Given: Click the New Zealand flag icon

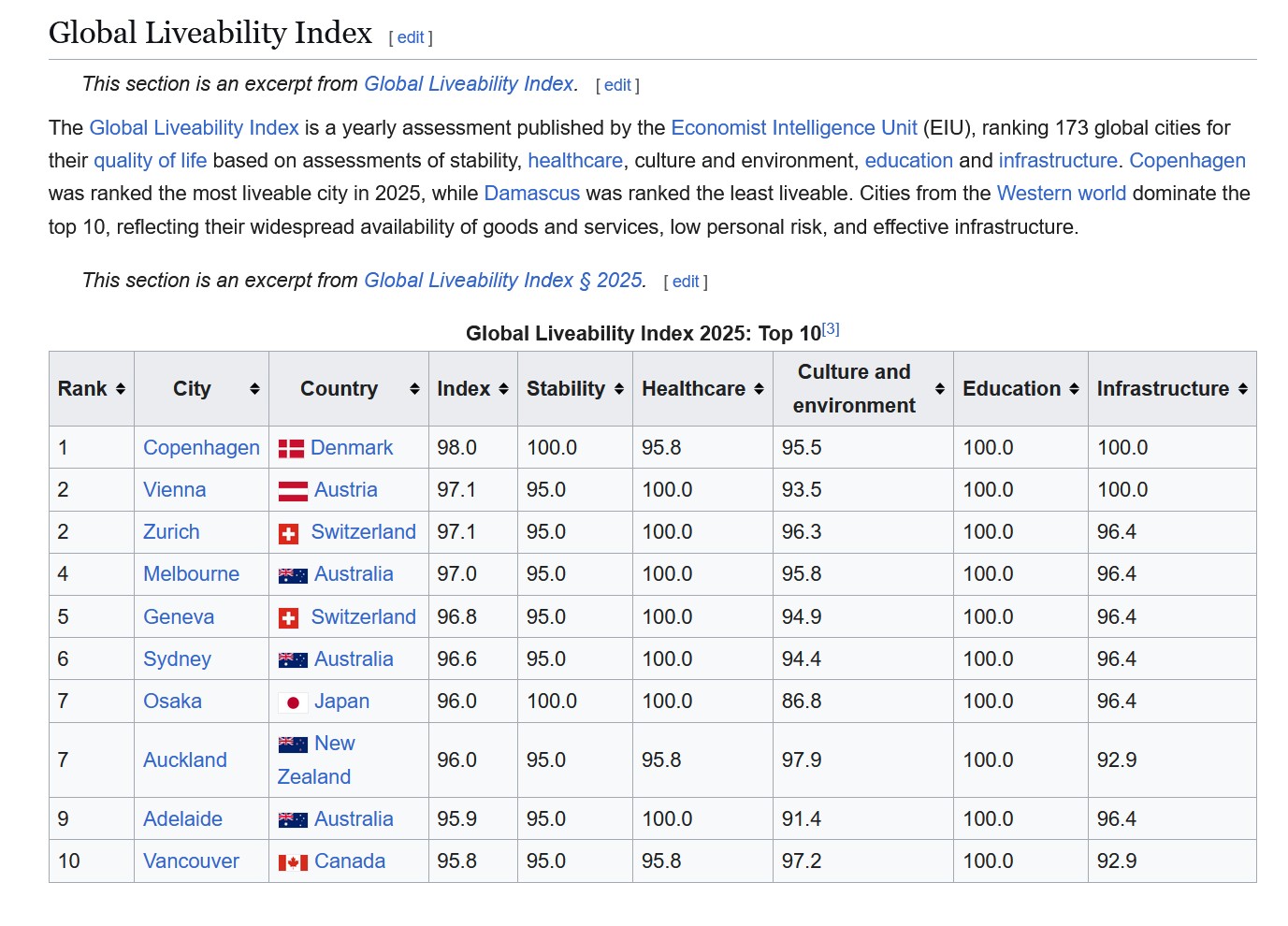Looking at the screenshot, I should [x=293, y=745].
